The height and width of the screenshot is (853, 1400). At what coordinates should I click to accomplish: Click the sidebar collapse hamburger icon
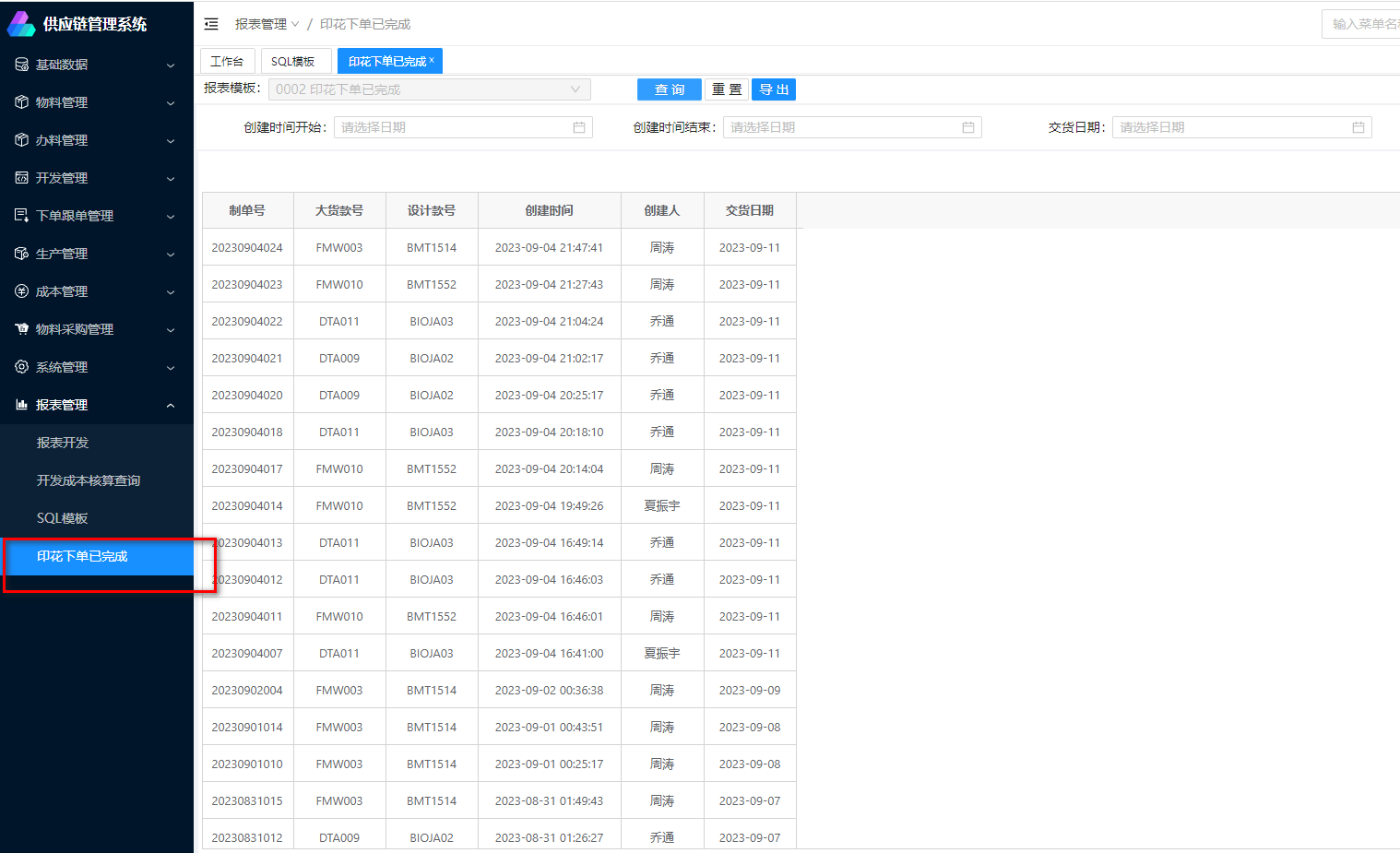point(211,24)
